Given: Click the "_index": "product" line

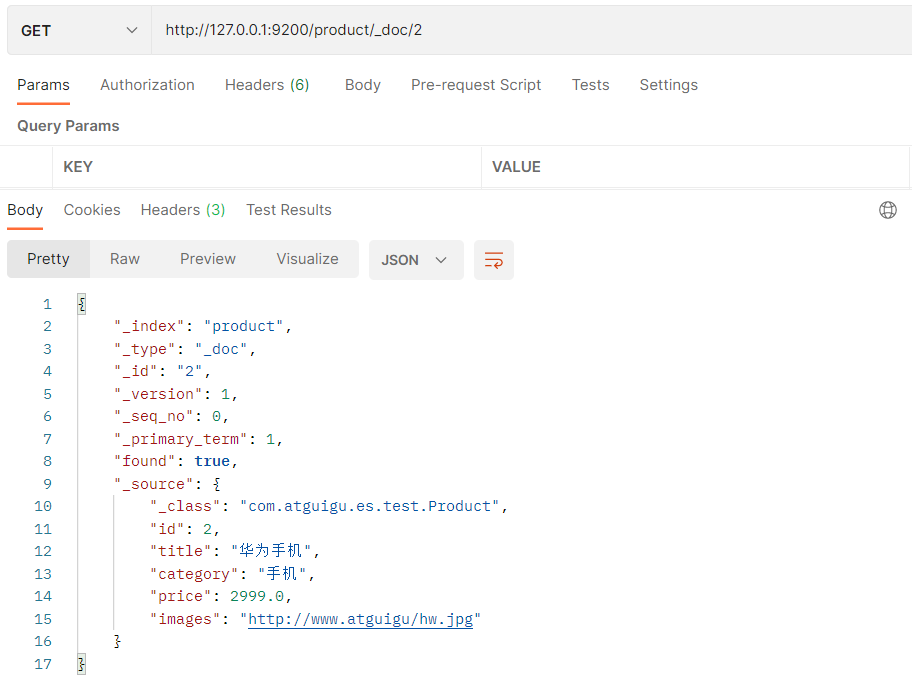Looking at the screenshot, I should point(202,326).
